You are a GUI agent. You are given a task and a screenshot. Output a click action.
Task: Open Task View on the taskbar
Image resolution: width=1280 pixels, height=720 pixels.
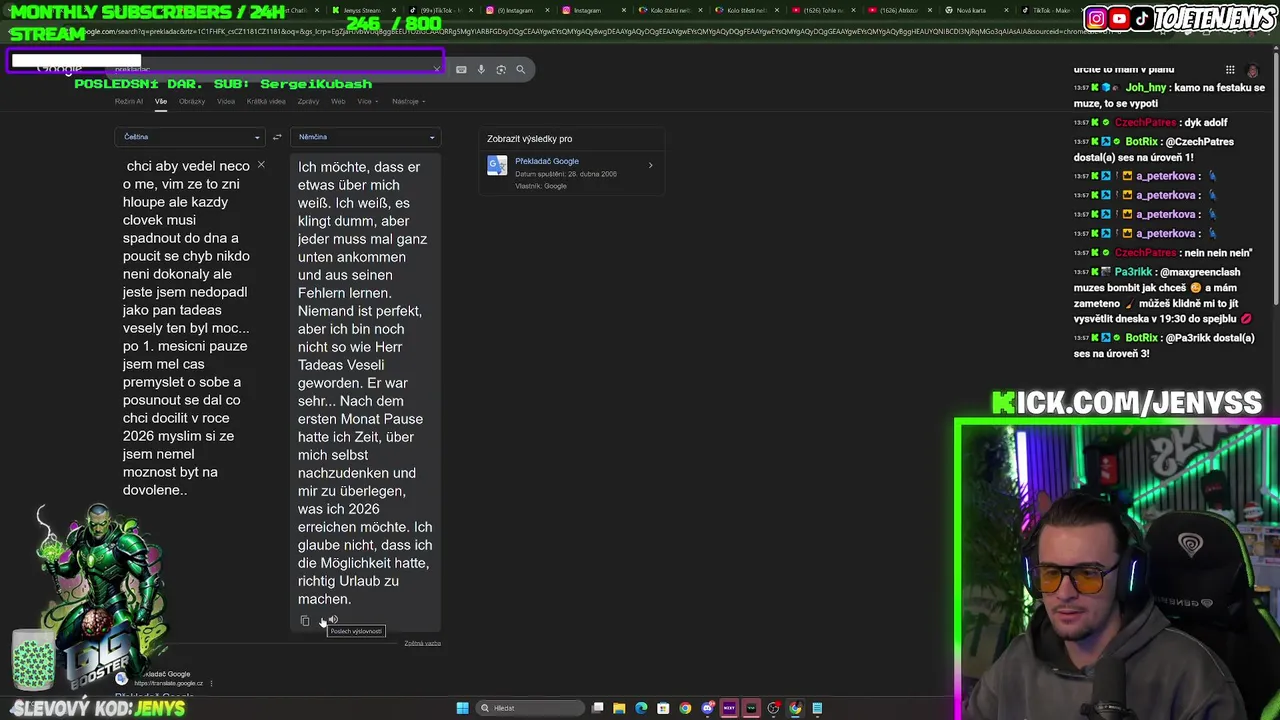pyautogui.click(x=598, y=708)
